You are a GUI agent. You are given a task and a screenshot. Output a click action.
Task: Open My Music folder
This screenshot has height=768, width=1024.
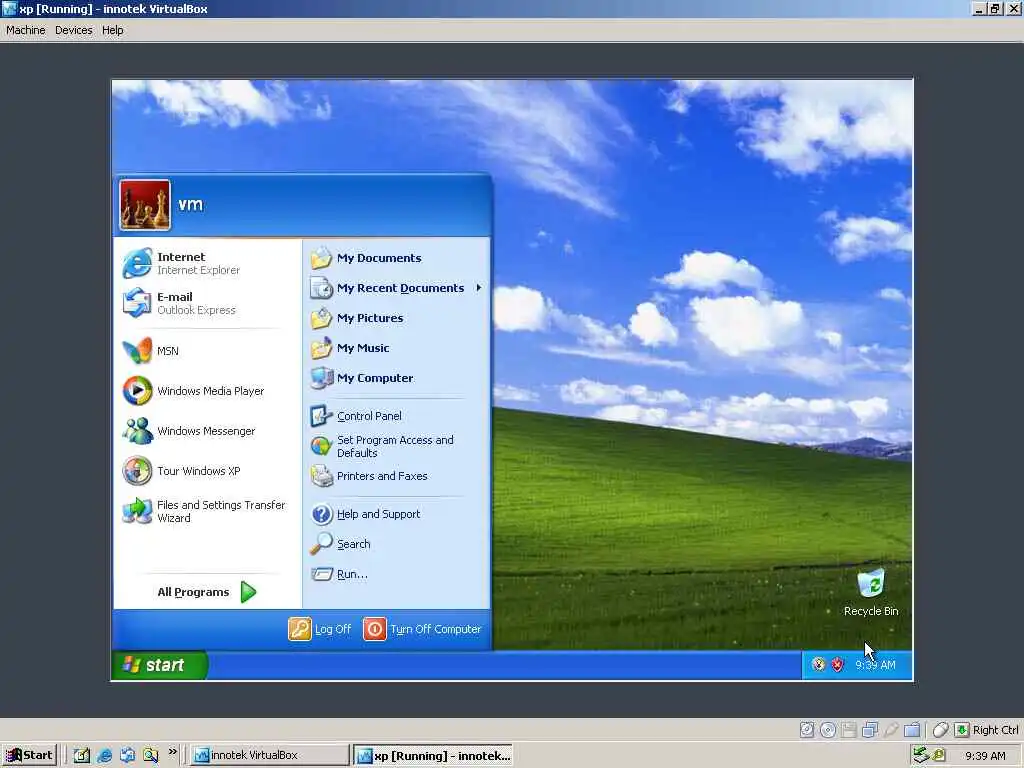350,348
